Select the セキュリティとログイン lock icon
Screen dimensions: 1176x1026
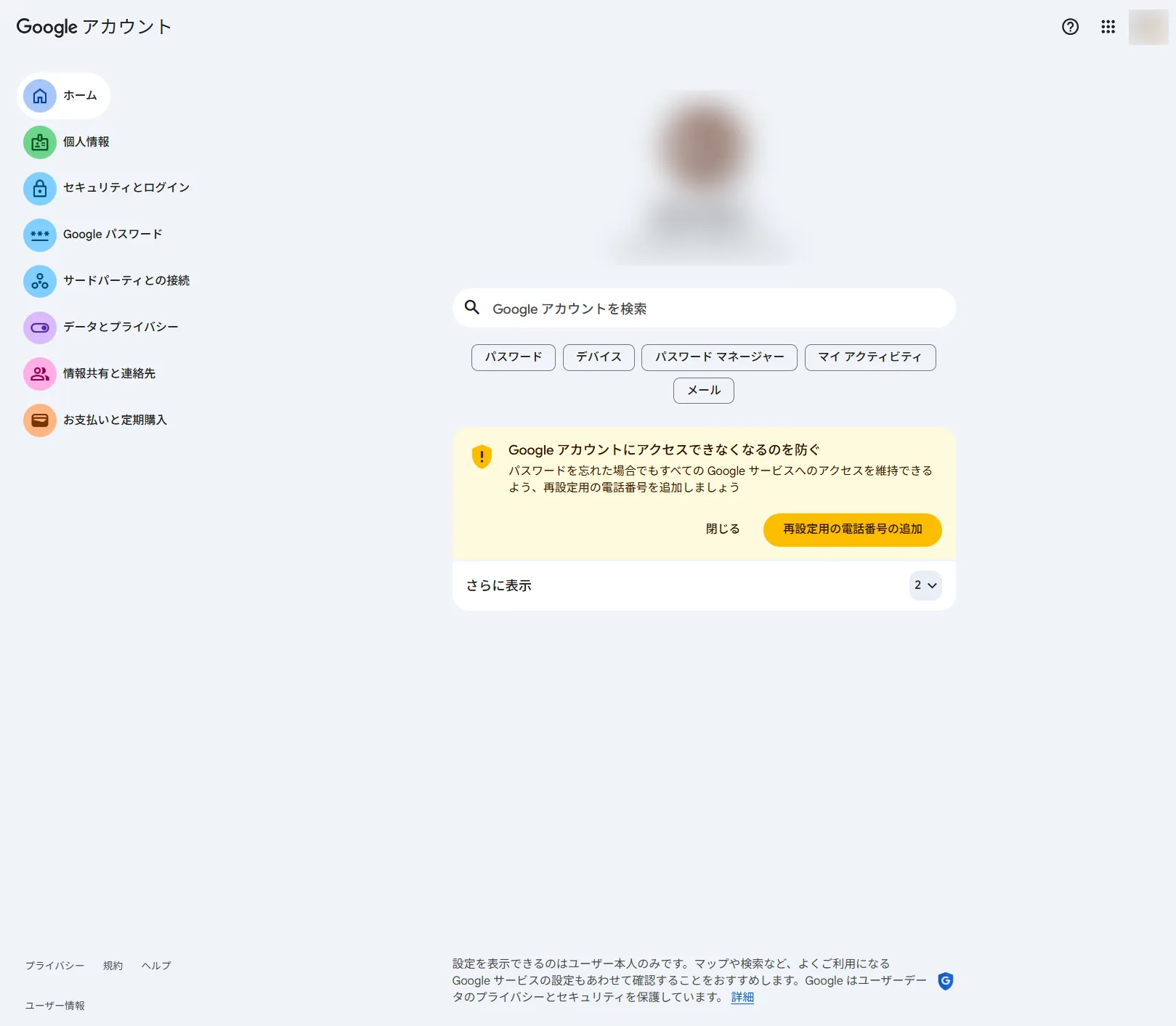pos(40,189)
